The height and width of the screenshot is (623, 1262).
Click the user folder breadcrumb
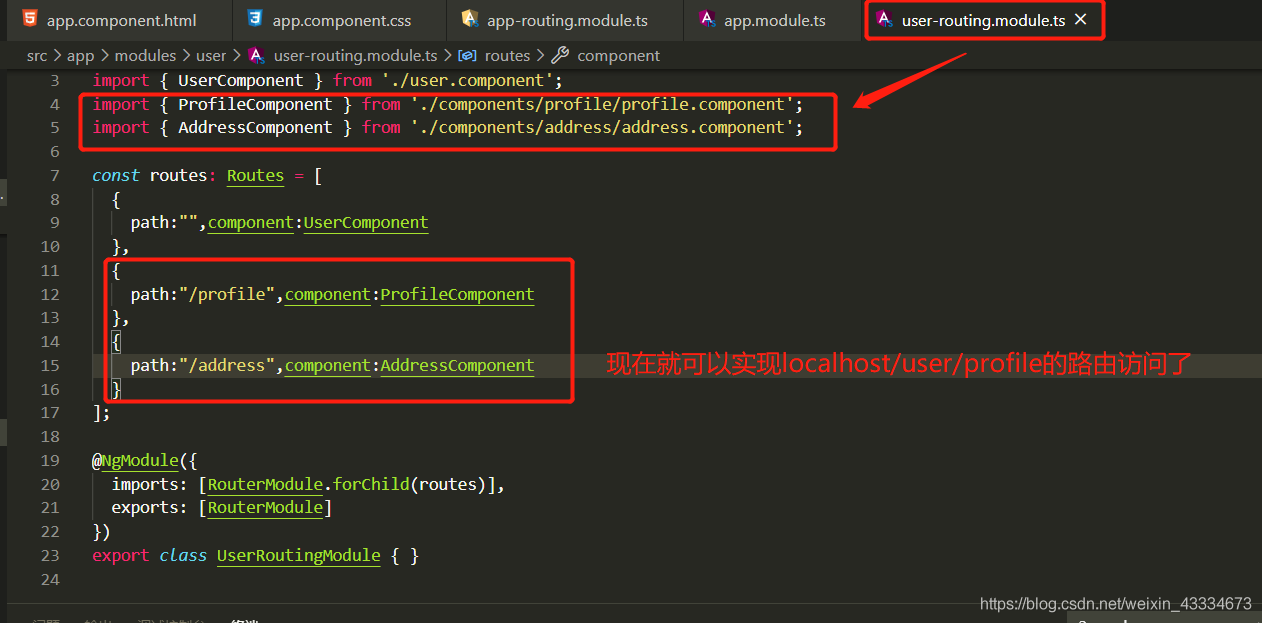click(211, 56)
